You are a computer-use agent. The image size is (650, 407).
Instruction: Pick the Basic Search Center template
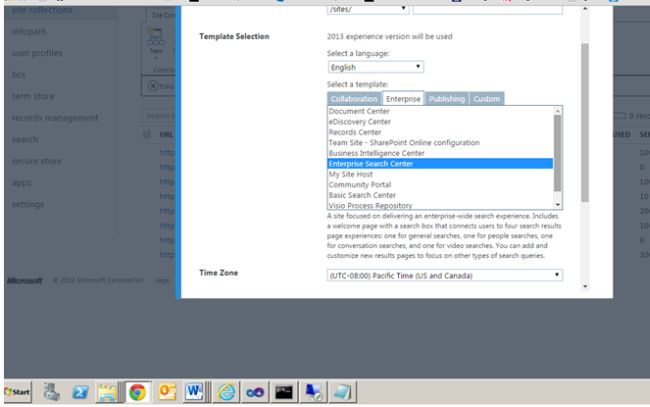pyautogui.click(x=440, y=195)
